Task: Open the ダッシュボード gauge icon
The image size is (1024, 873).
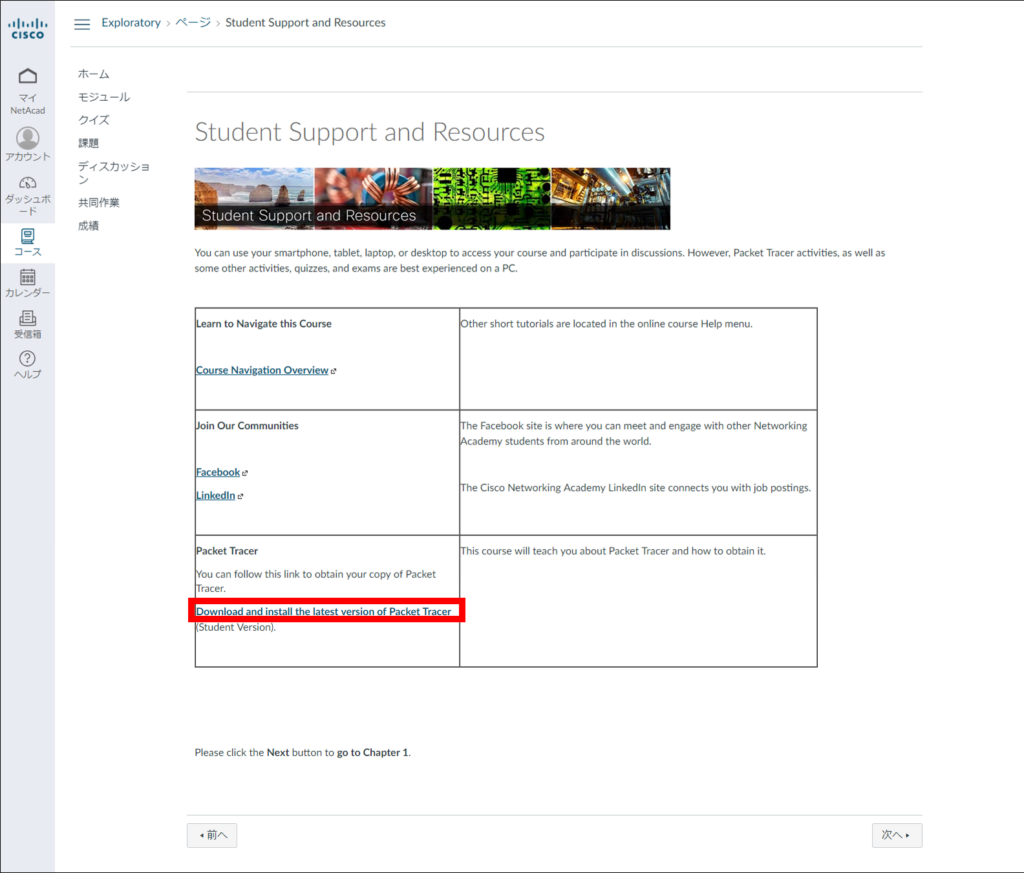Action: coord(27,183)
